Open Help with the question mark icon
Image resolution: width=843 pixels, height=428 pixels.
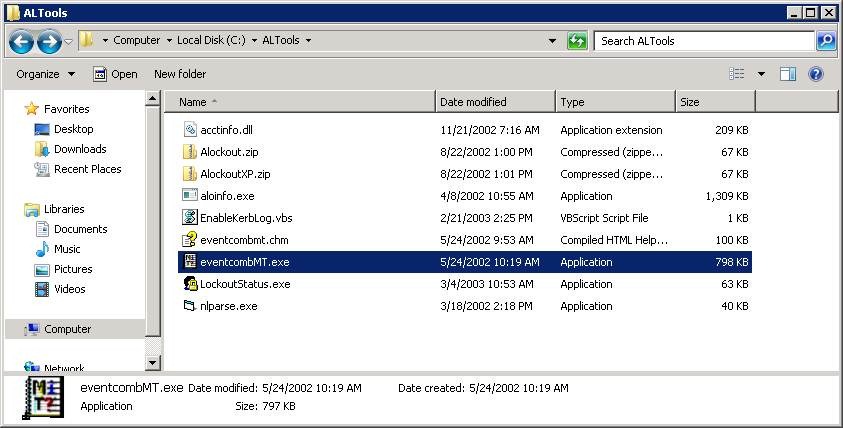(x=816, y=74)
